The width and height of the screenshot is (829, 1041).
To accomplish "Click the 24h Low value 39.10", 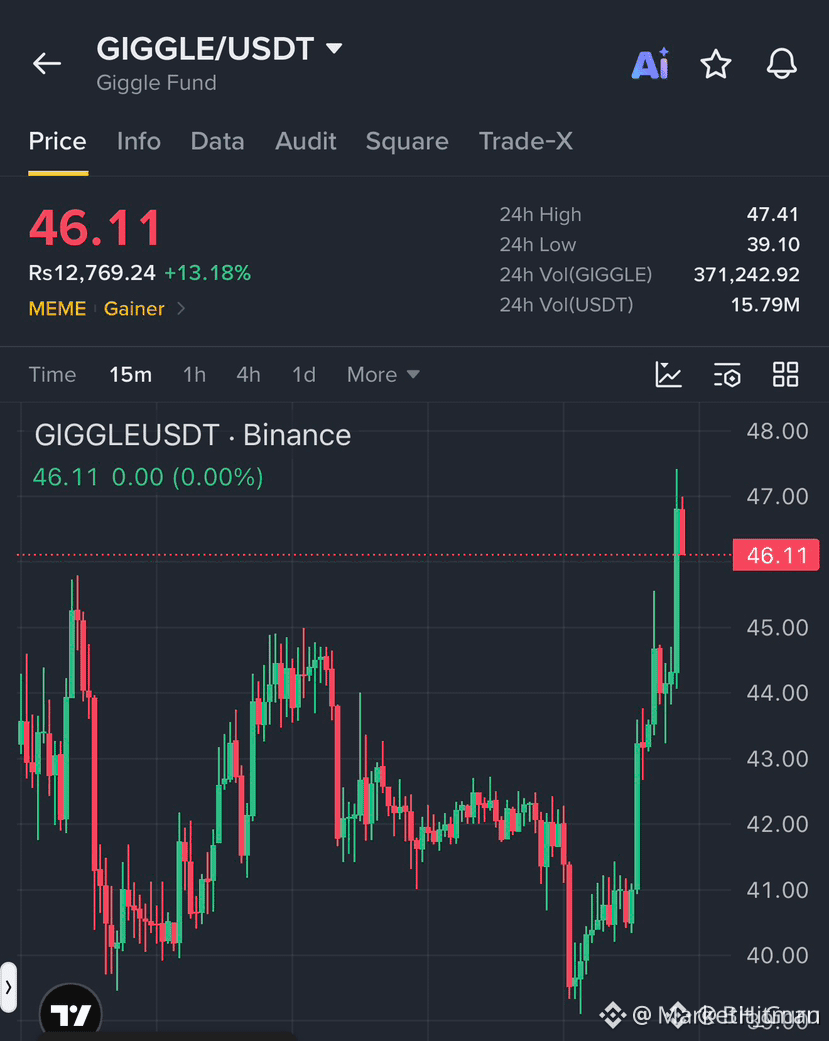I will (x=773, y=244).
